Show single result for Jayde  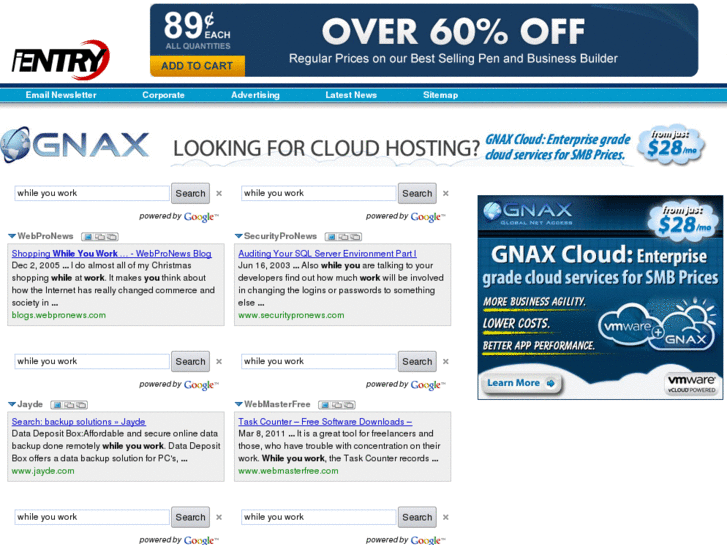tap(57, 405)
